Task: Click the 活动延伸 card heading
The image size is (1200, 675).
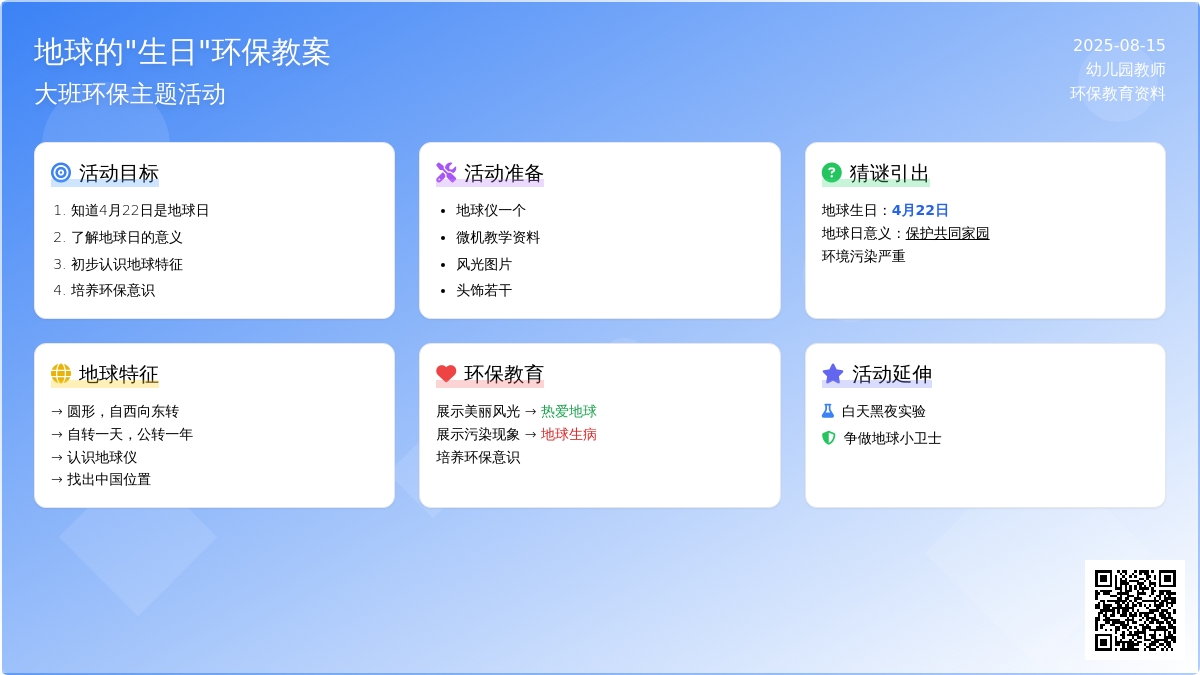Action: [x=892, y=374]
